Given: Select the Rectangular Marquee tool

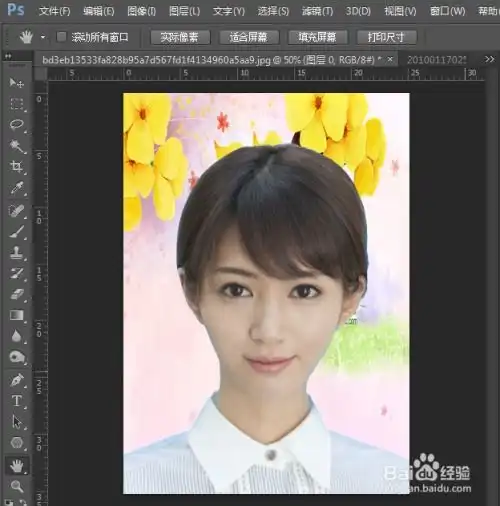Looking at the screenshot, I should point(16,104).
